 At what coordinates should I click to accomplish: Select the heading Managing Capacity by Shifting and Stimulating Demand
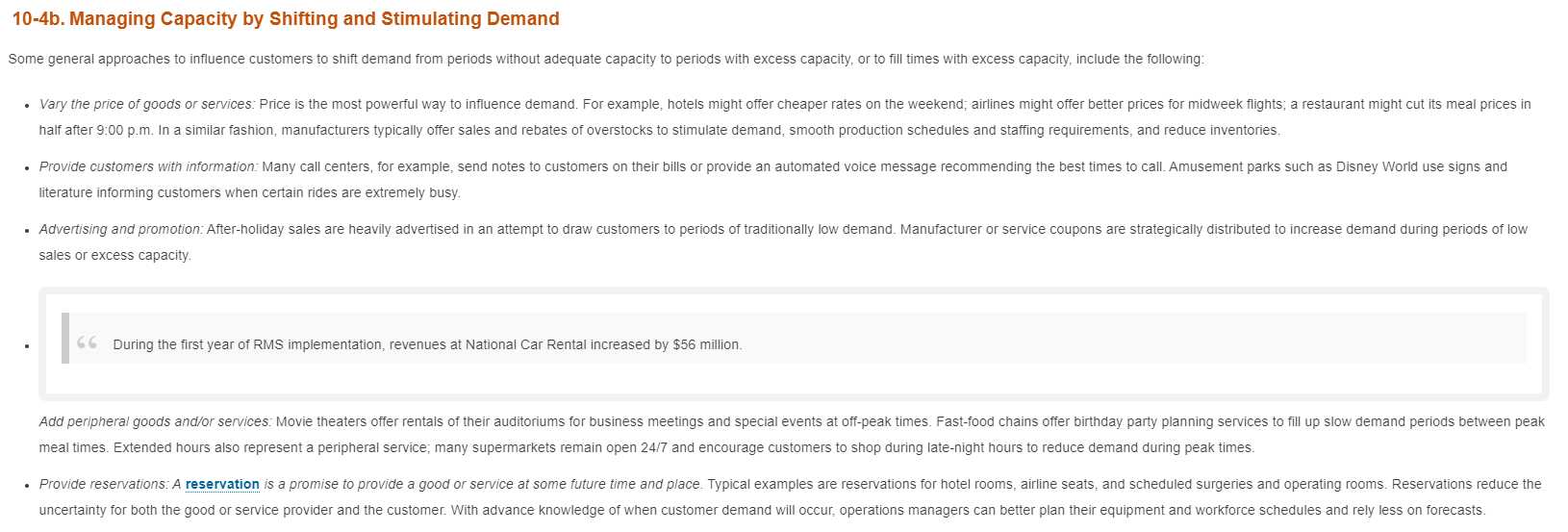point(315,18)
